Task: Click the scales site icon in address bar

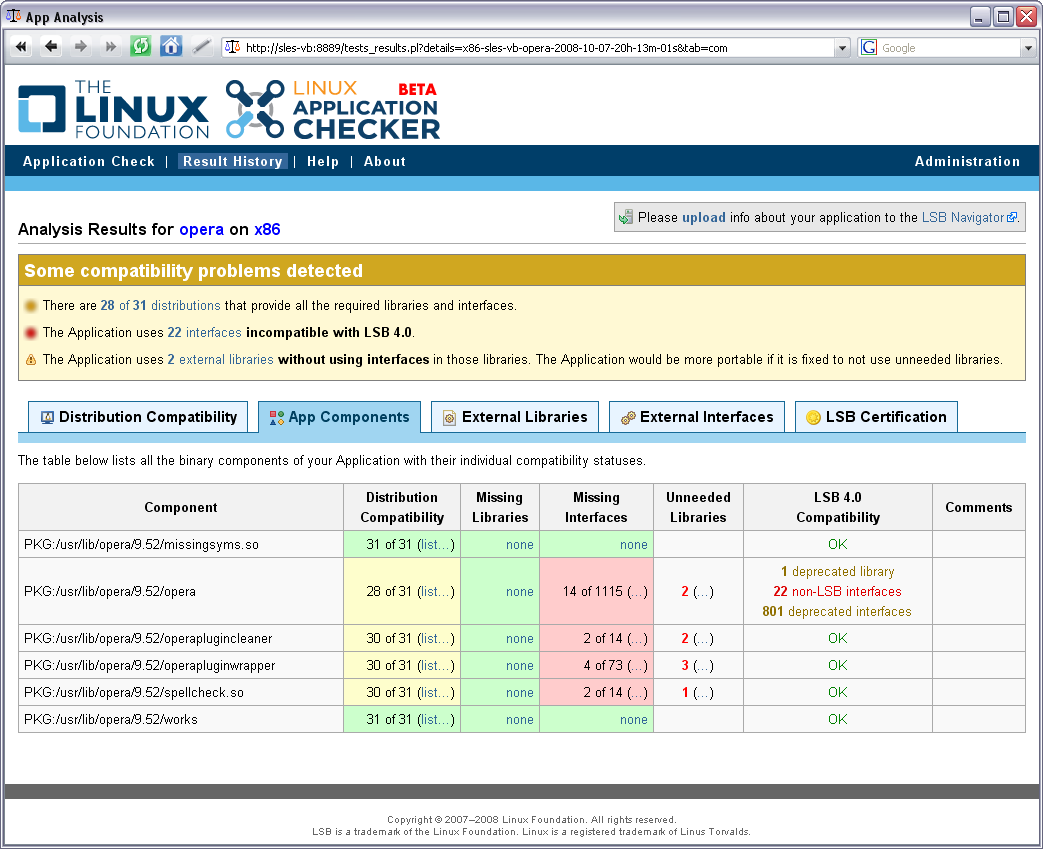Action: click(x=232, y=47)
